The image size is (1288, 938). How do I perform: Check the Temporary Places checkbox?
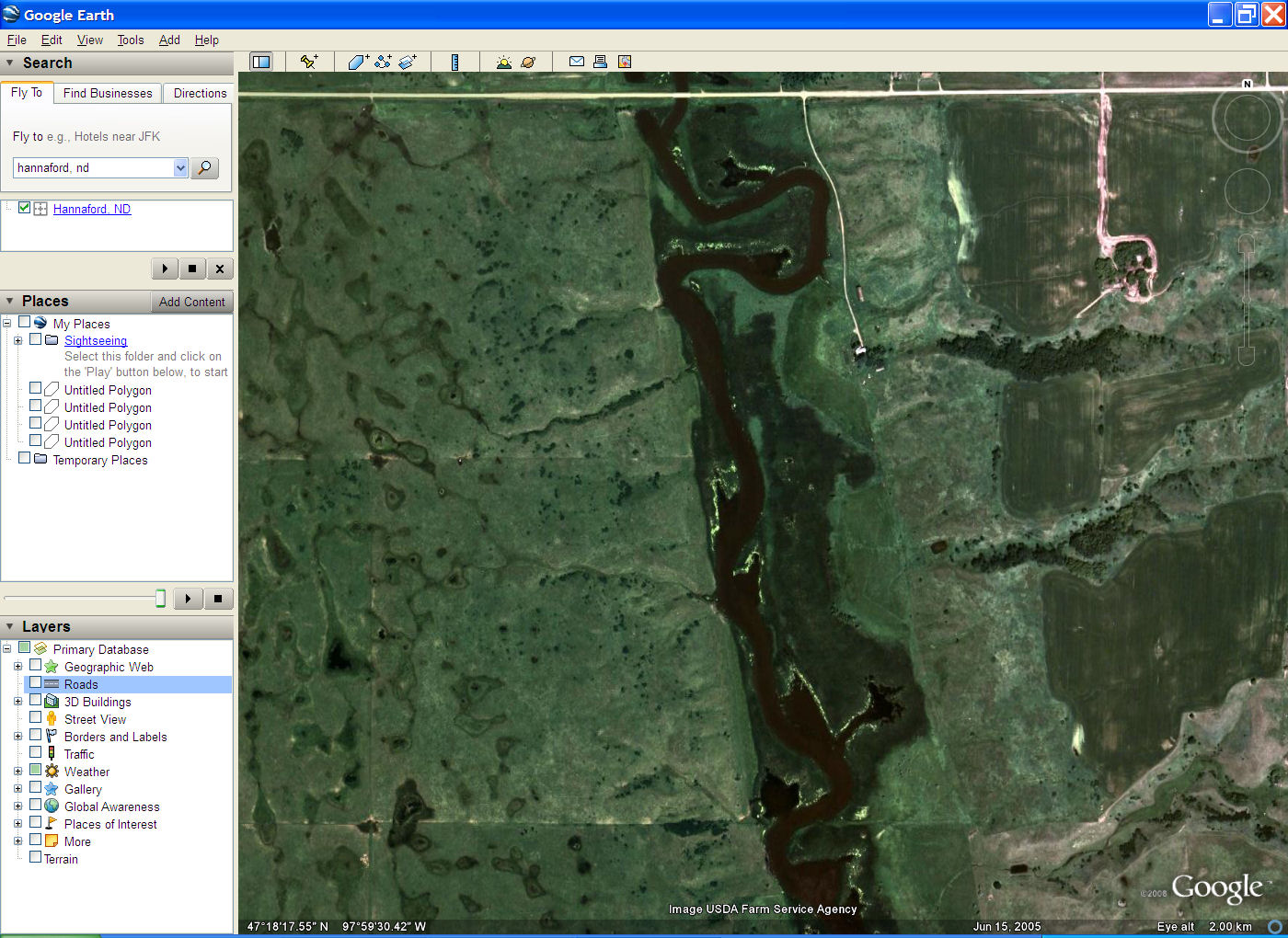pyautogui.click(x=25, y=458)
